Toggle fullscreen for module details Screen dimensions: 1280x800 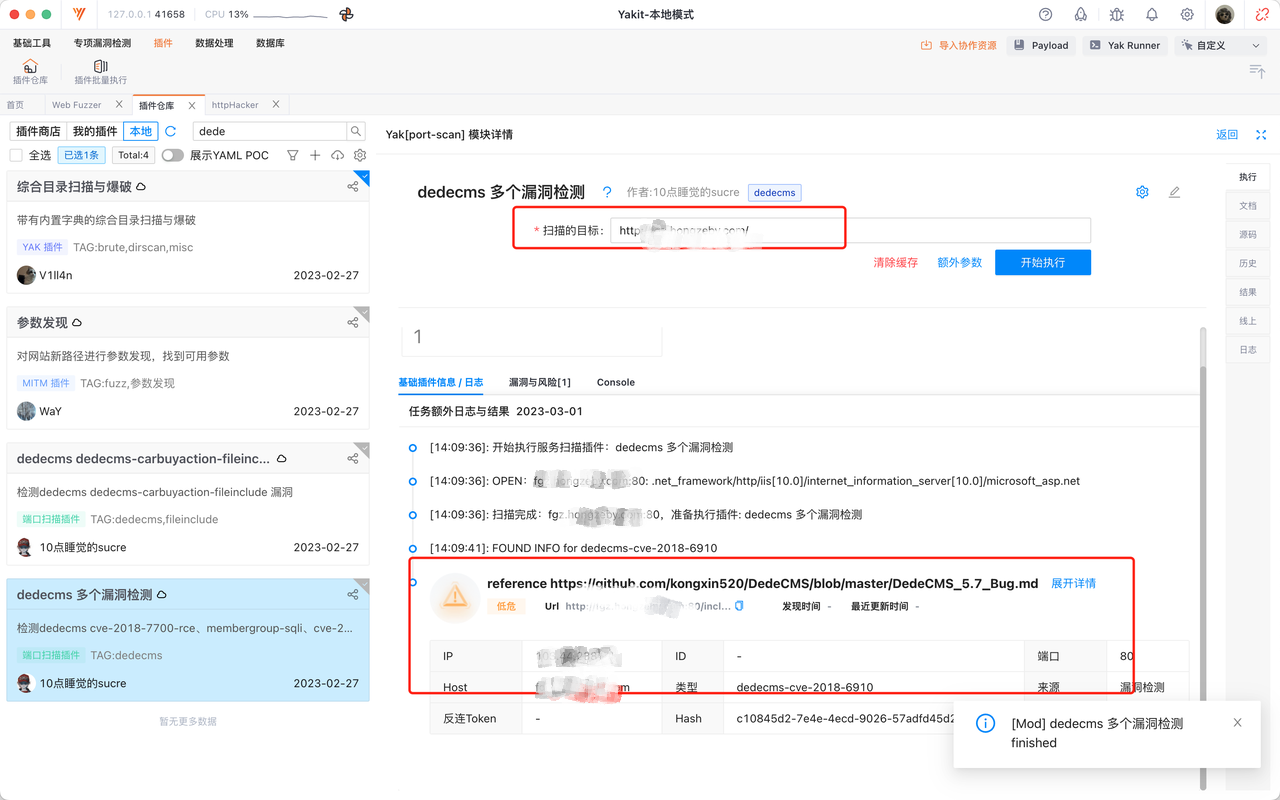1261,134
